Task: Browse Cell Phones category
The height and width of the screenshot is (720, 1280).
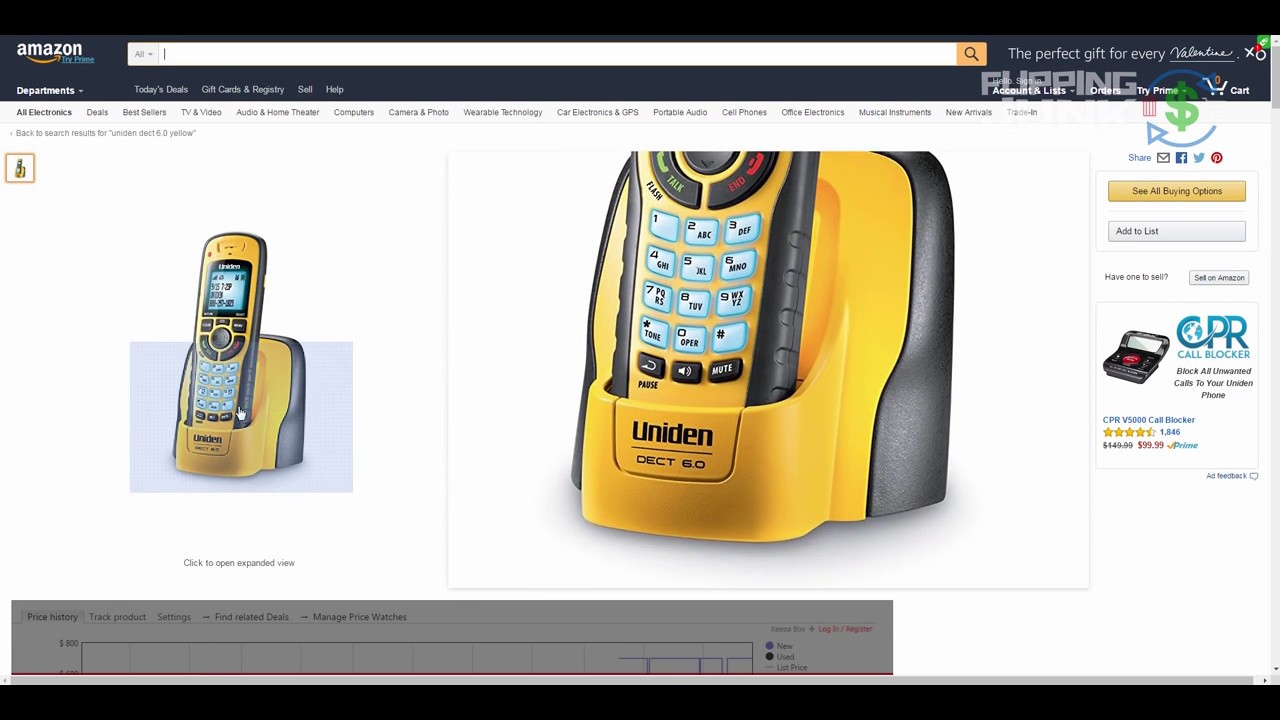Action: 745,112
